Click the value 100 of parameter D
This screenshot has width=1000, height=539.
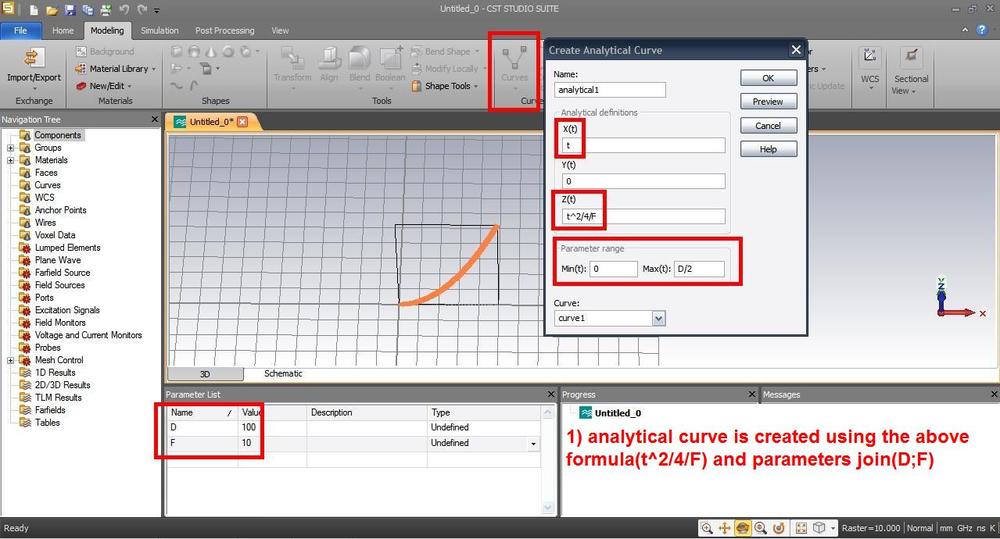point(249,427)
